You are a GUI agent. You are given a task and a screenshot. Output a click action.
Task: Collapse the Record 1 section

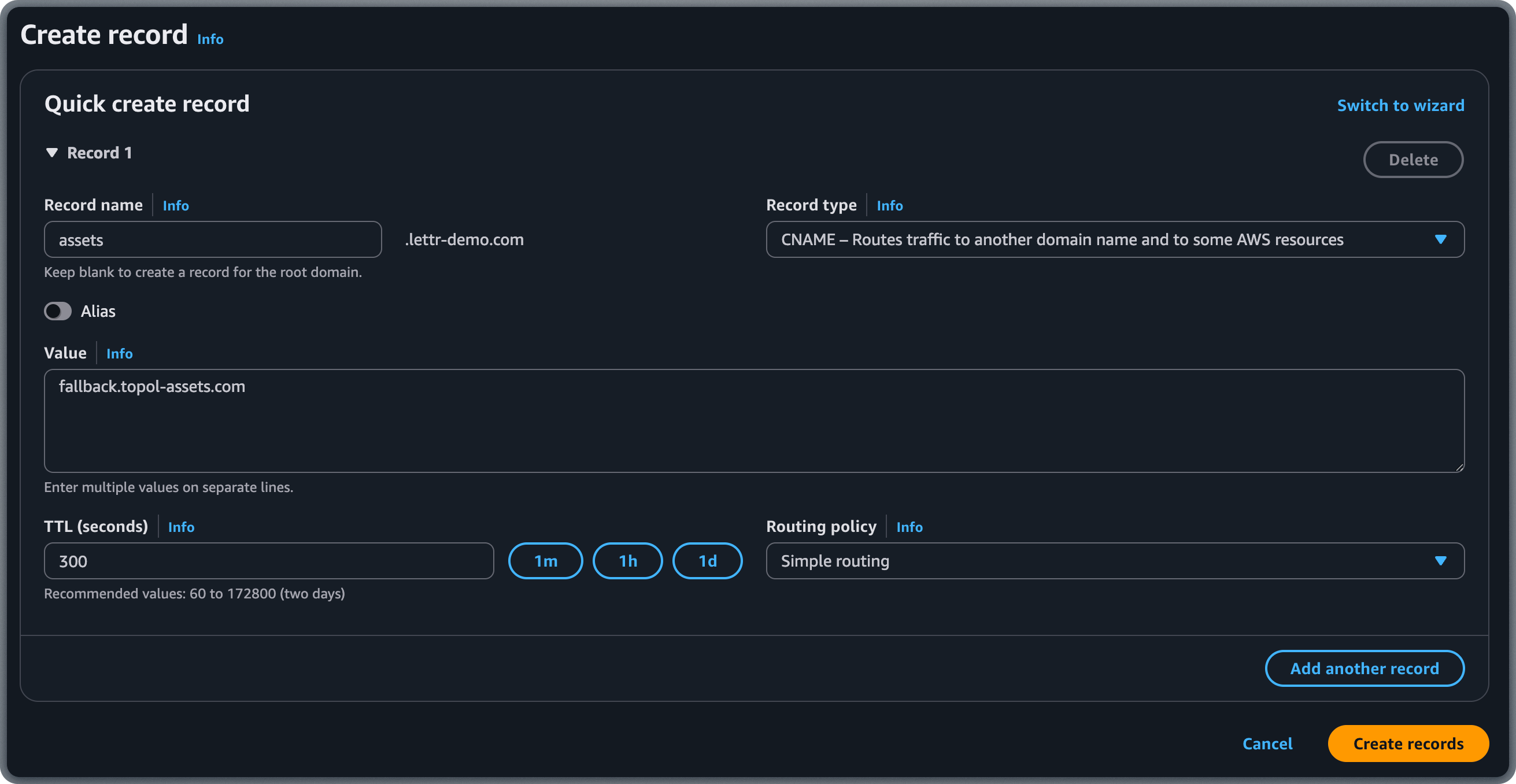pyautogui.click(x=52, y=153)
